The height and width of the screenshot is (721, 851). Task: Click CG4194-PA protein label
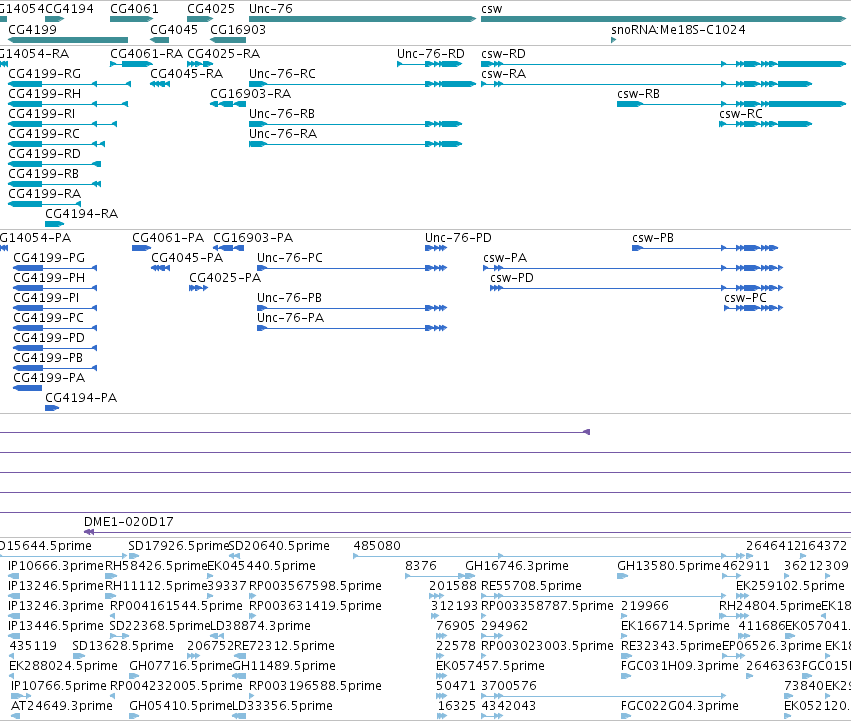pyautogui.click(x=81, y=398)
